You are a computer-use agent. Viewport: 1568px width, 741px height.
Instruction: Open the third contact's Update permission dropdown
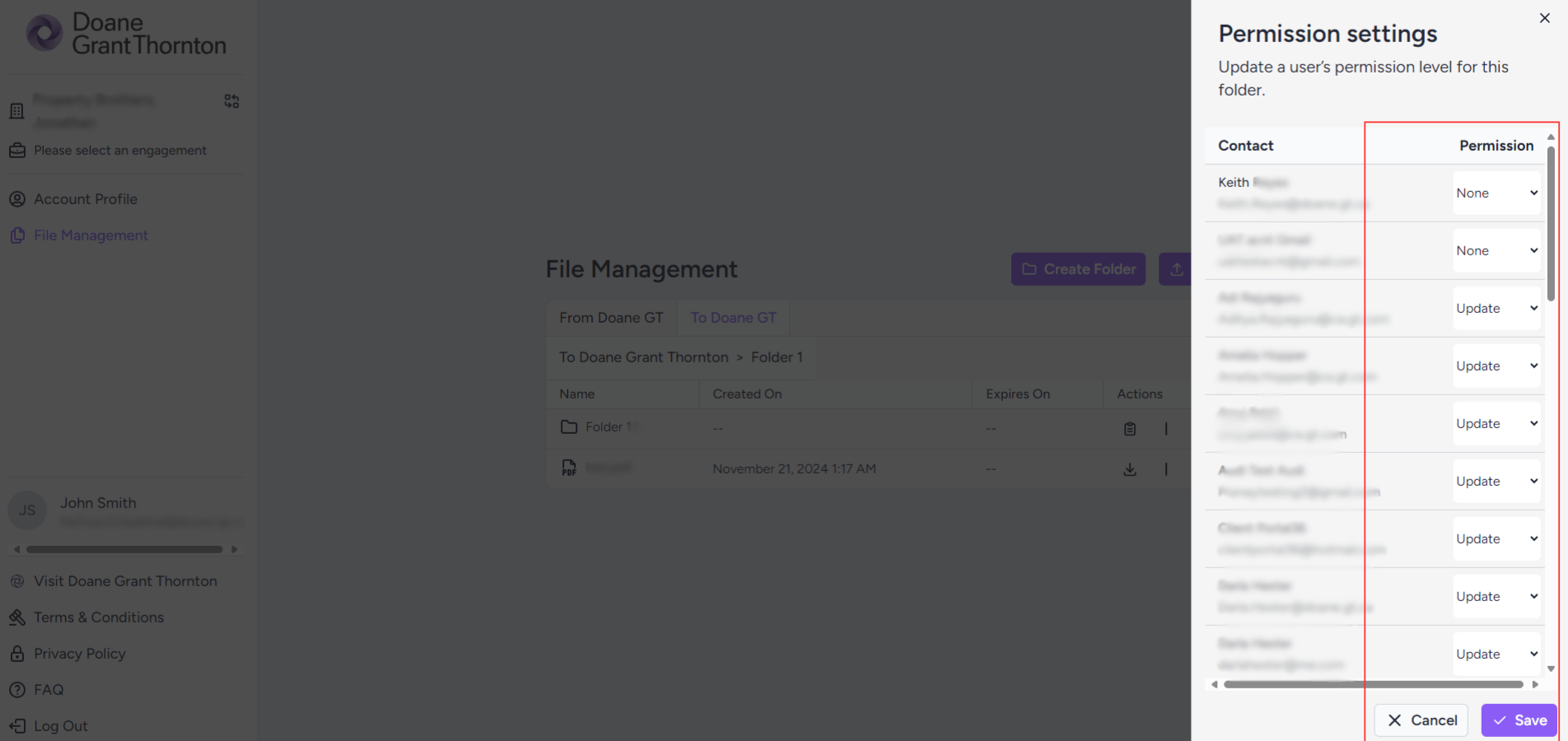[x=1496, y=308]
